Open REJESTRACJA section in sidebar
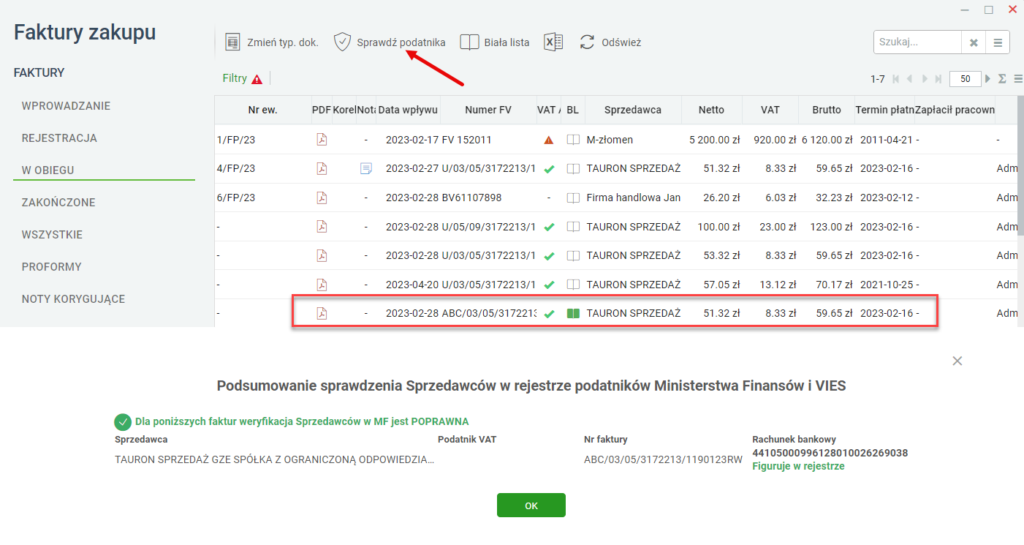The image size is (1024, 545). (59, 138)
